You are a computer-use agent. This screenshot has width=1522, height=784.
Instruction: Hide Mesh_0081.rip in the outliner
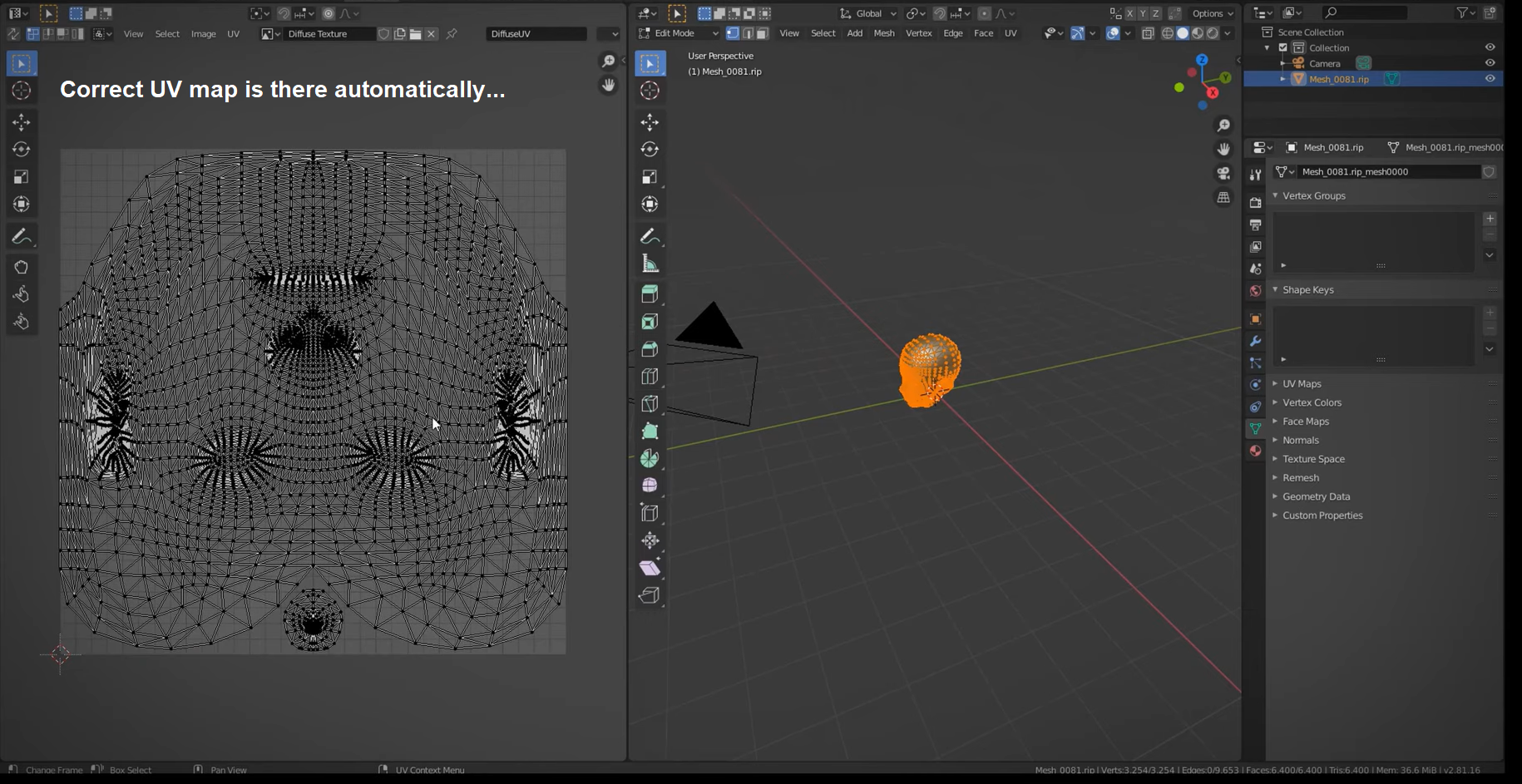1490,78
